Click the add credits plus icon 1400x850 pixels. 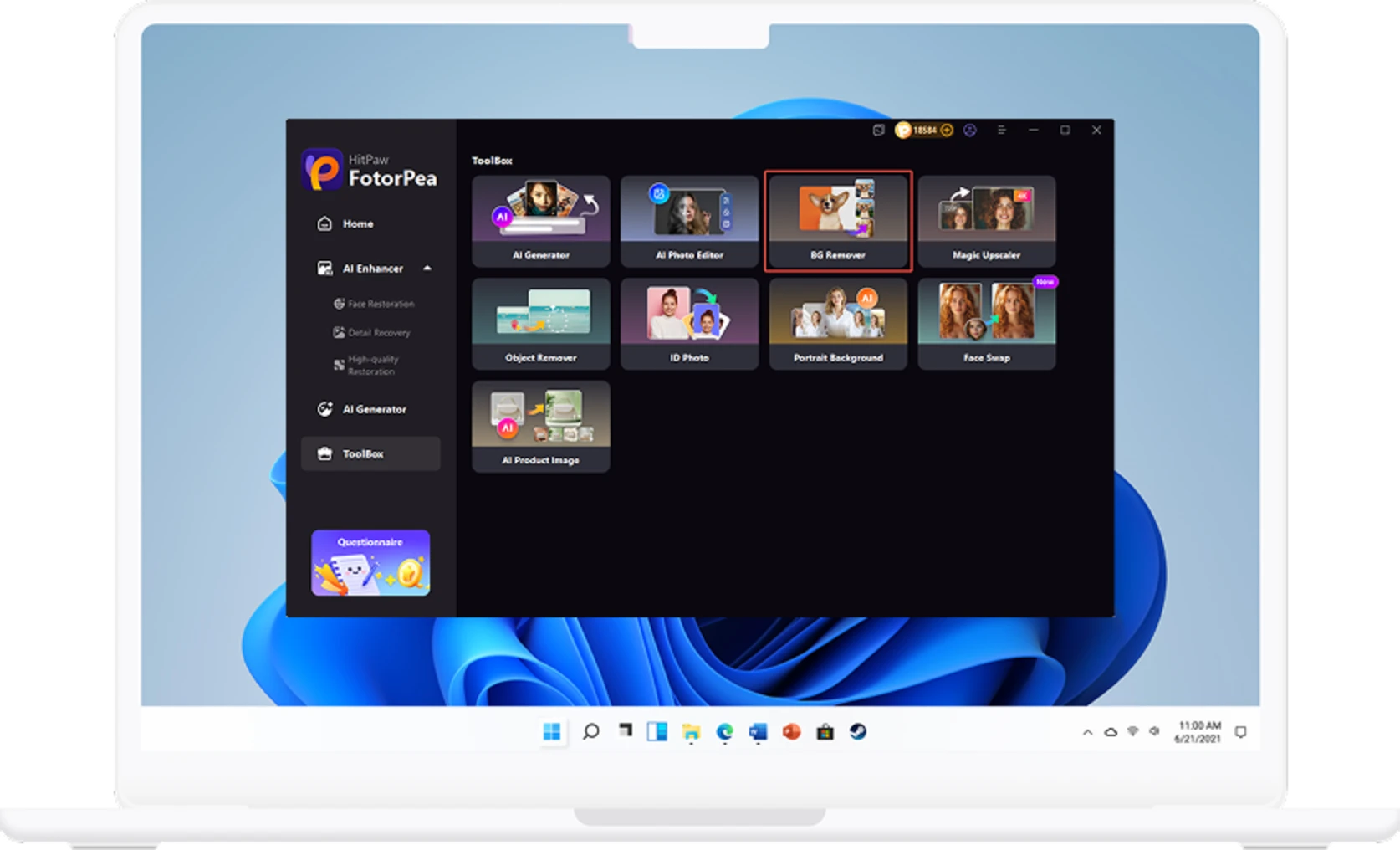point(947,131)
